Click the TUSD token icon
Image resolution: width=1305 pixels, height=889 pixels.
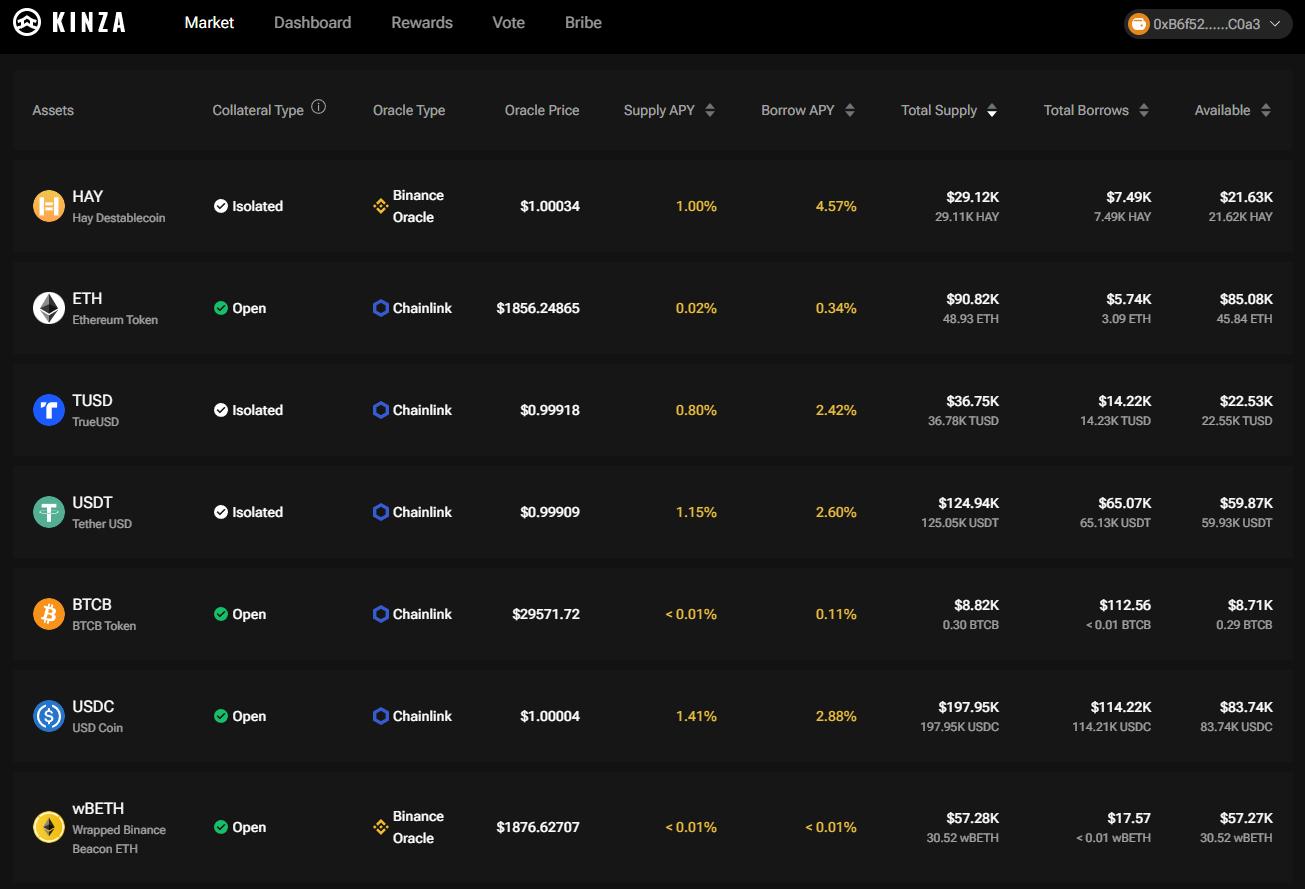49,410
